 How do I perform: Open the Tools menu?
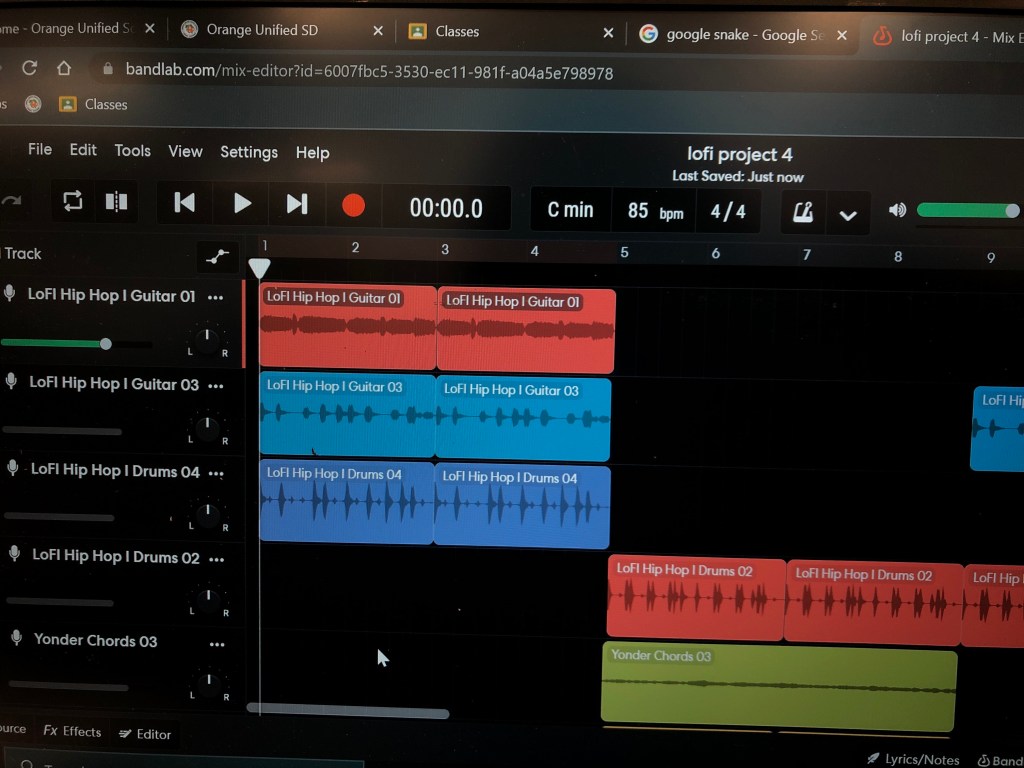point(132,150)
